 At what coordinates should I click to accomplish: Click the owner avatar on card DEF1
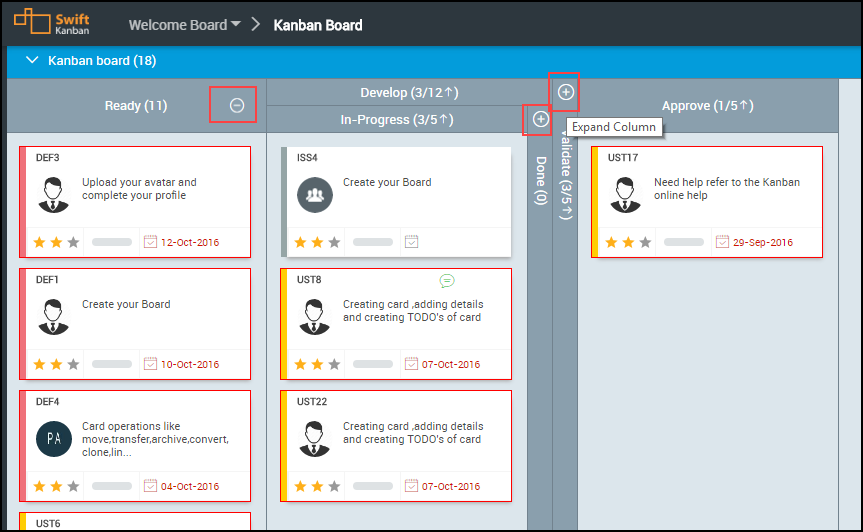tap(53, 316)
